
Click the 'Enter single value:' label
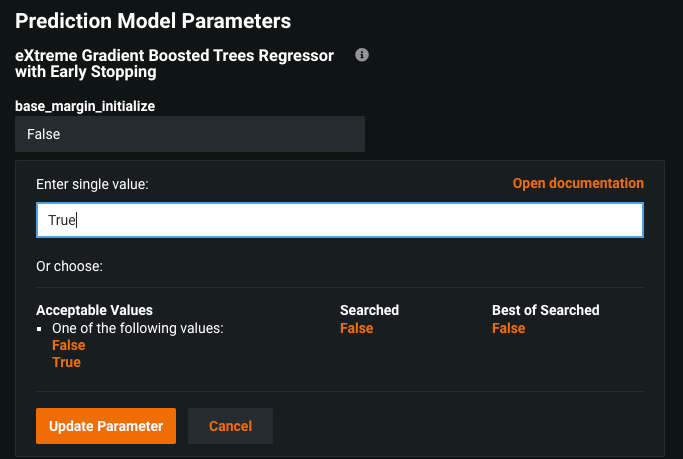coord(92,184)
